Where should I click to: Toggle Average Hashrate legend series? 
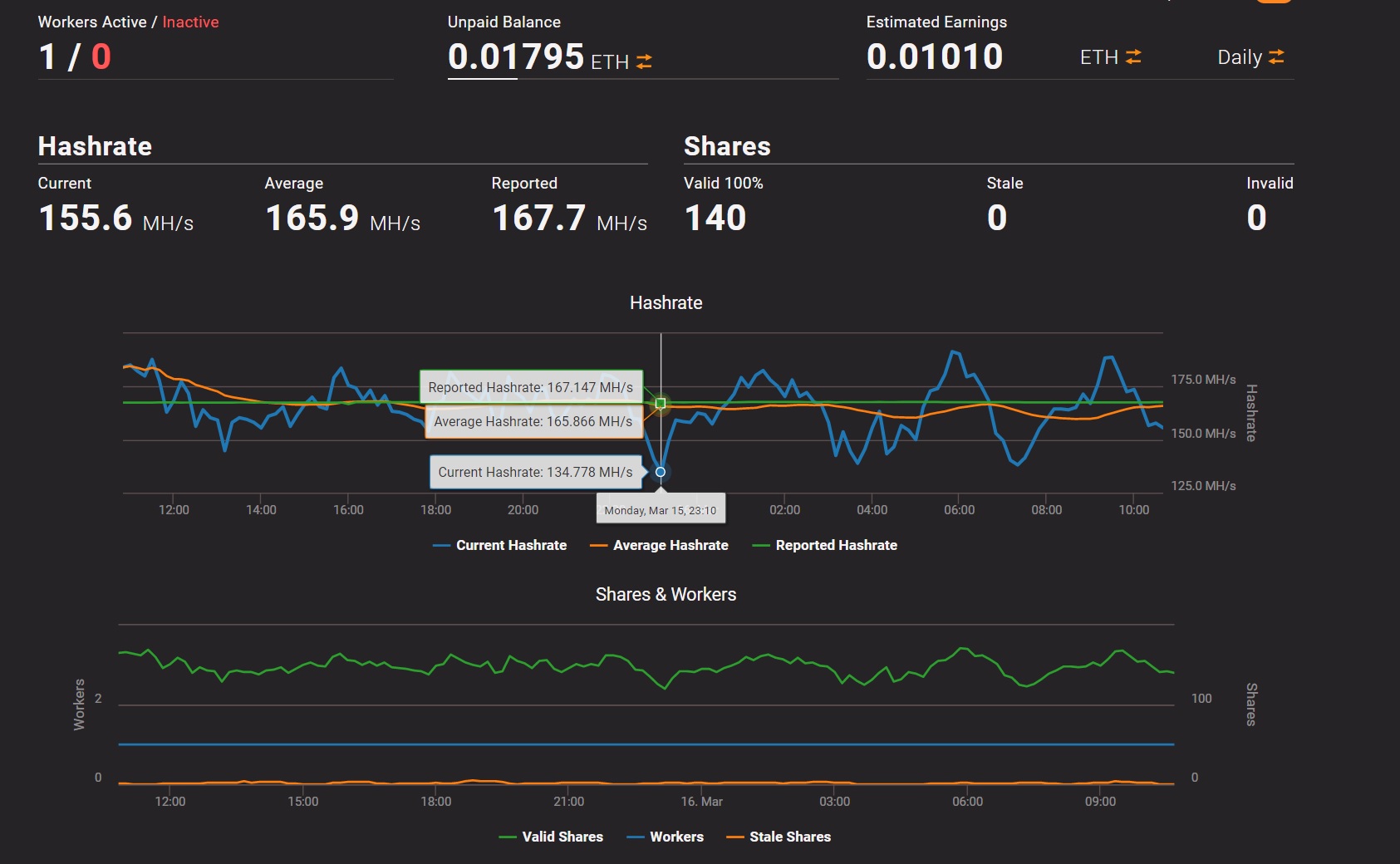(x=659, y=545)
